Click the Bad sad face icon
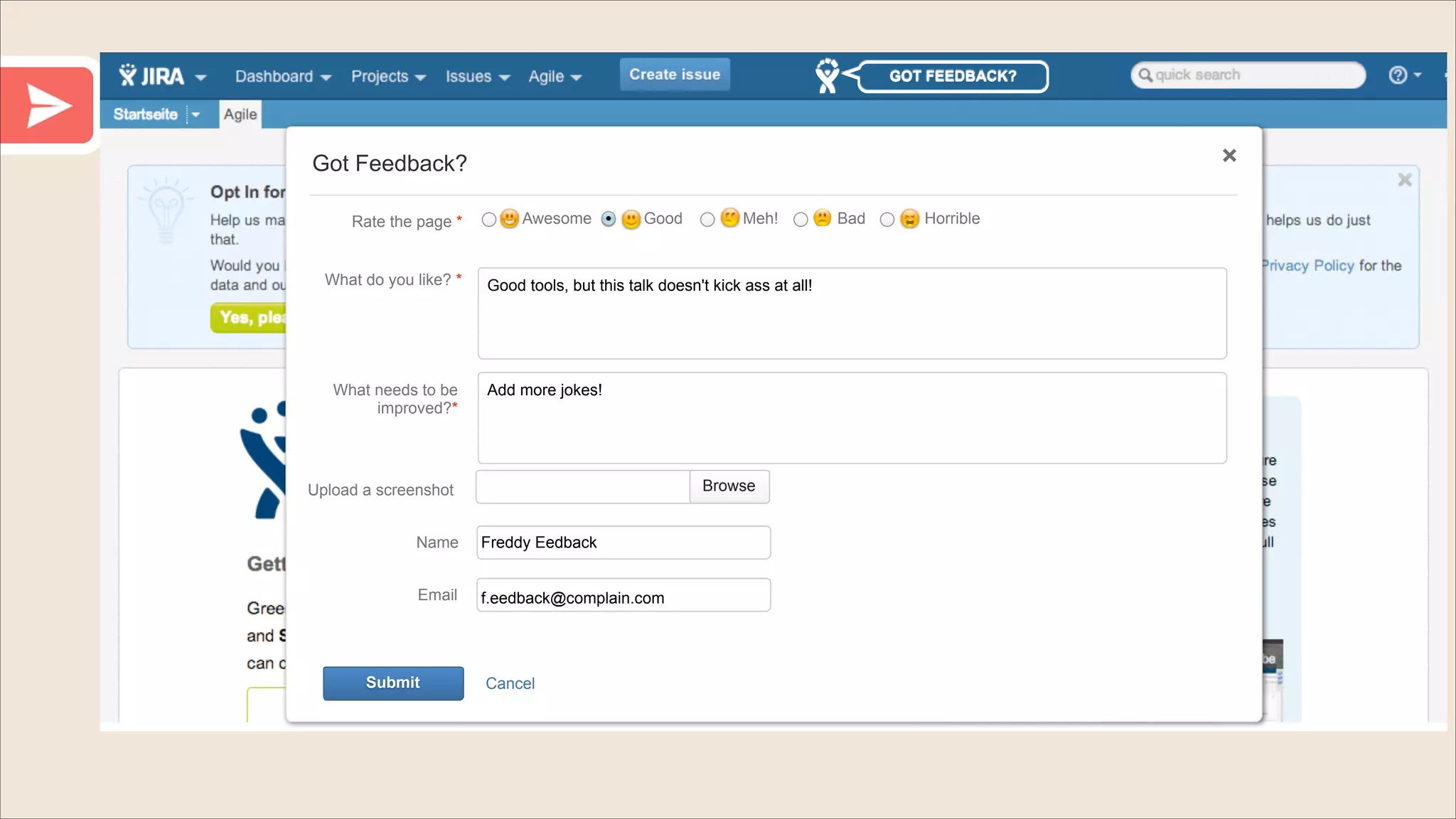1456x819 pixels. (822, 218)
